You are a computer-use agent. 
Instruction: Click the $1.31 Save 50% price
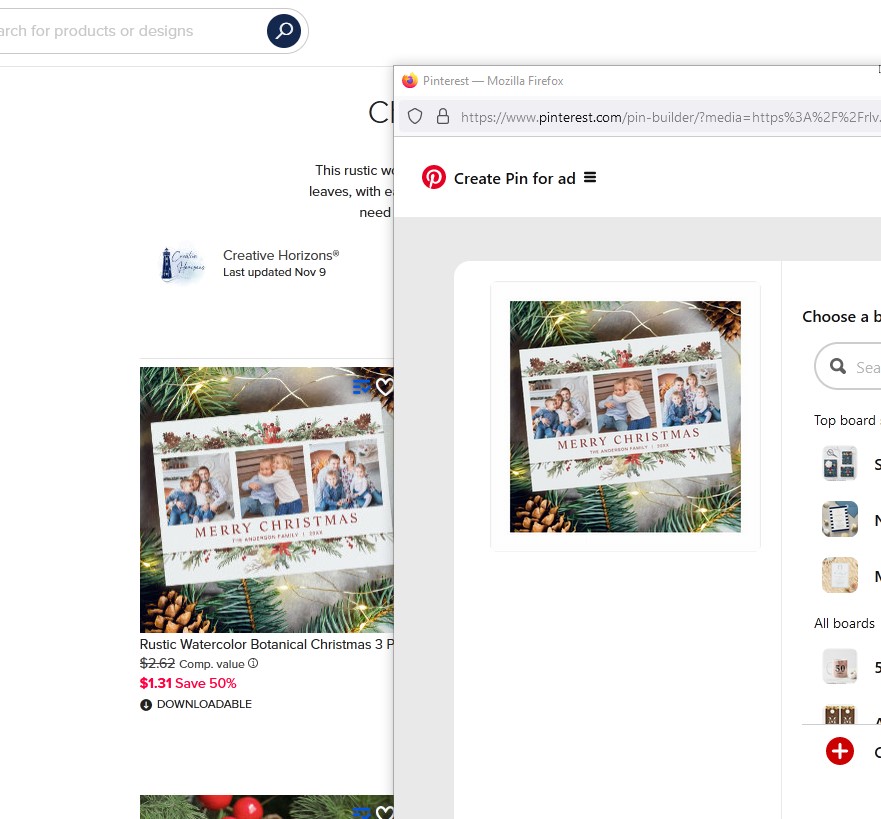click(x=188, y=683)
